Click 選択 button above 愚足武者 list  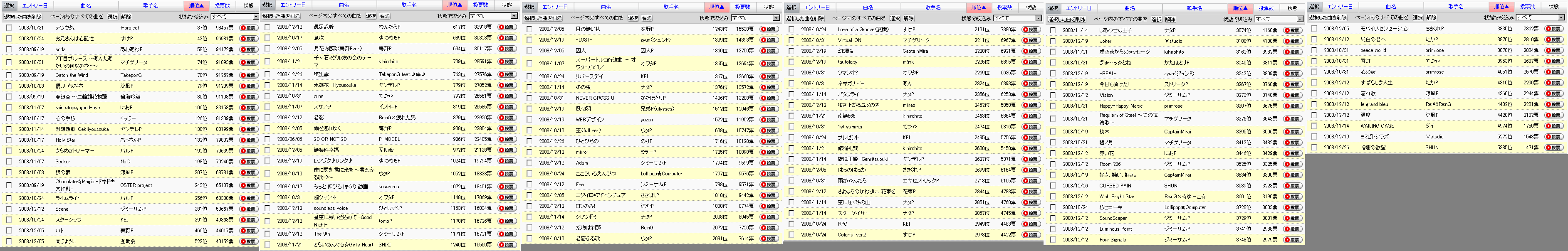pyautogui.click(x=371, y=16)
